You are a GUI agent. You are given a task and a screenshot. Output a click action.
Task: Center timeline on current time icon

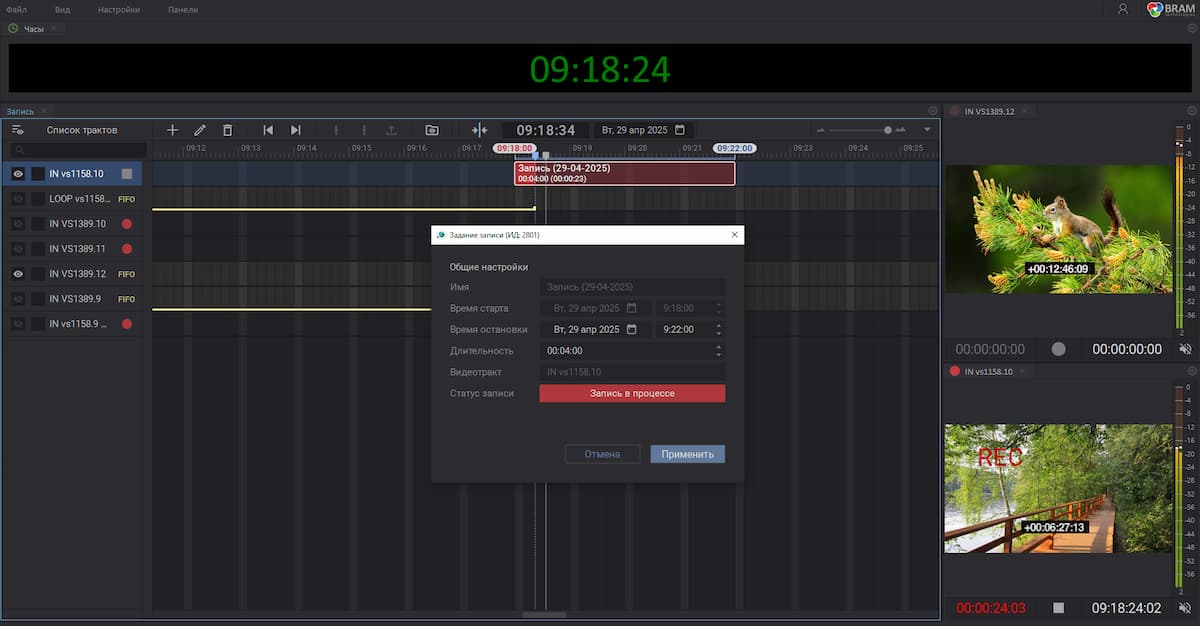[479, 130]
